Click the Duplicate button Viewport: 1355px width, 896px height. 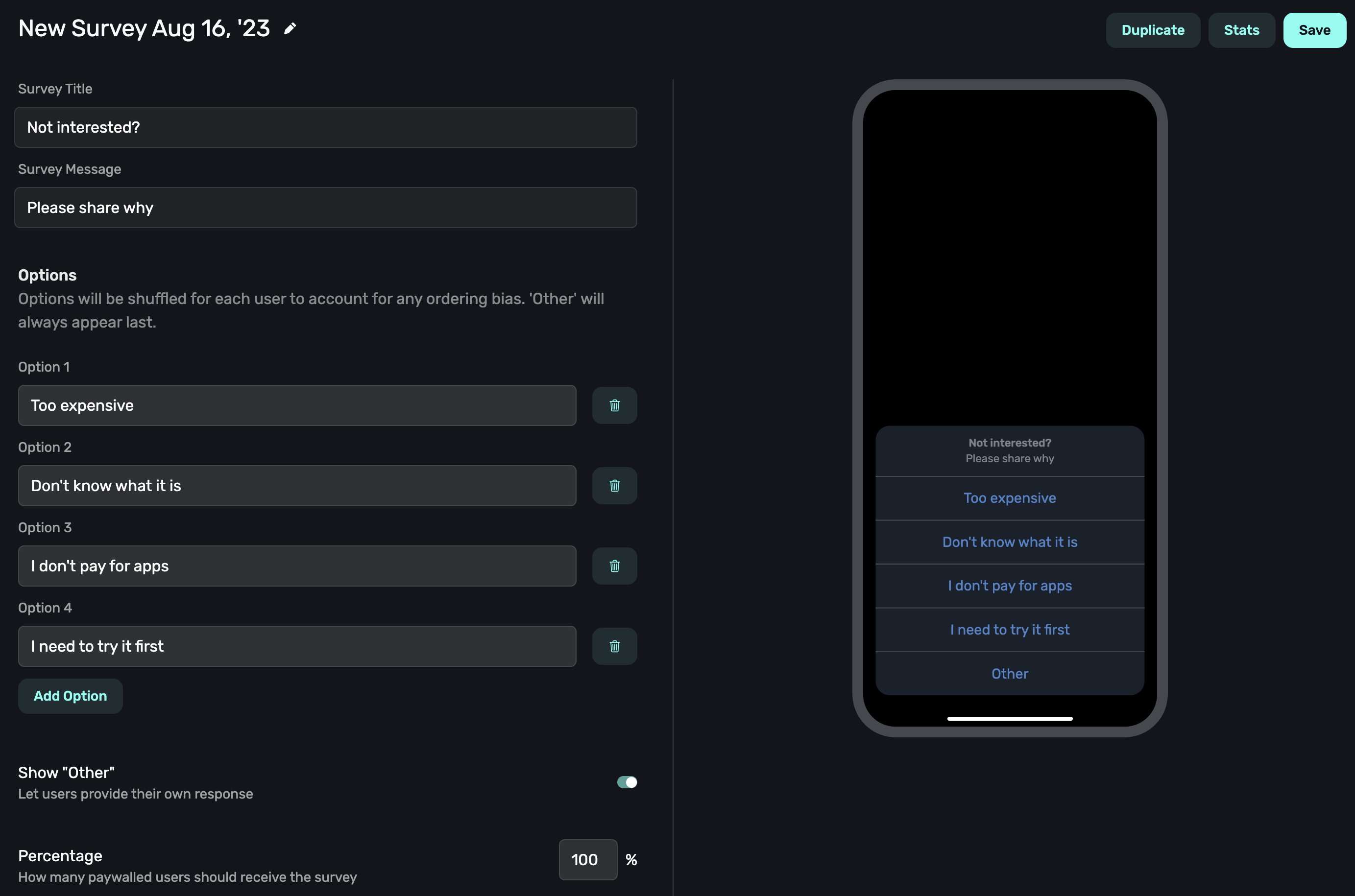tap(1152, 30)
